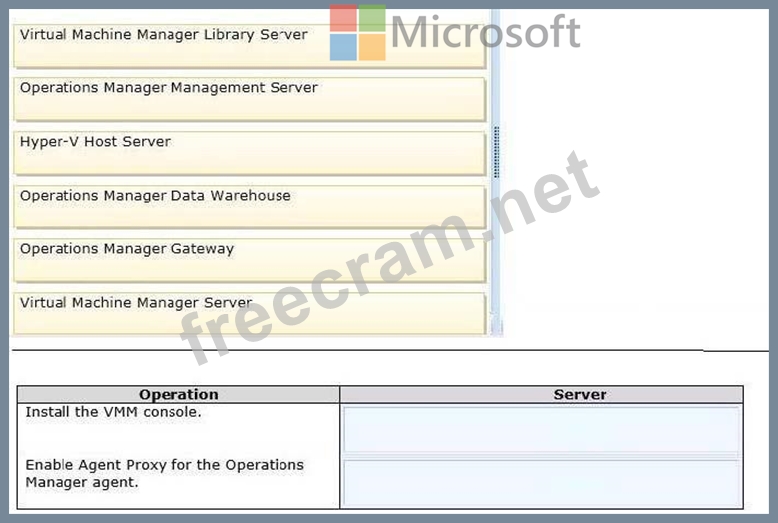Click the Operation column header

pos(179,394)
